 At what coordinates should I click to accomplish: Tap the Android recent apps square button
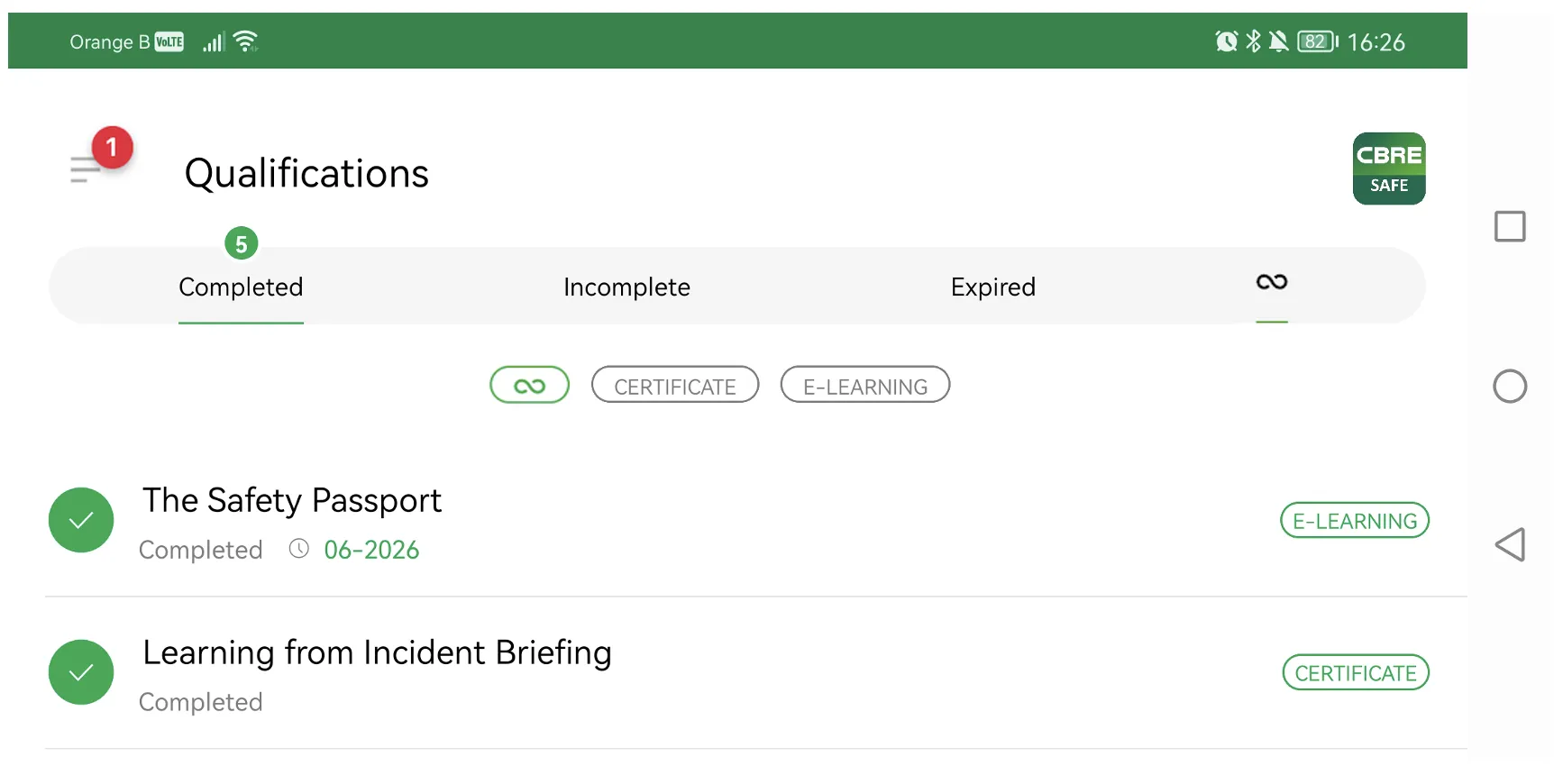pyautogui.click(x=1510, y=226)
